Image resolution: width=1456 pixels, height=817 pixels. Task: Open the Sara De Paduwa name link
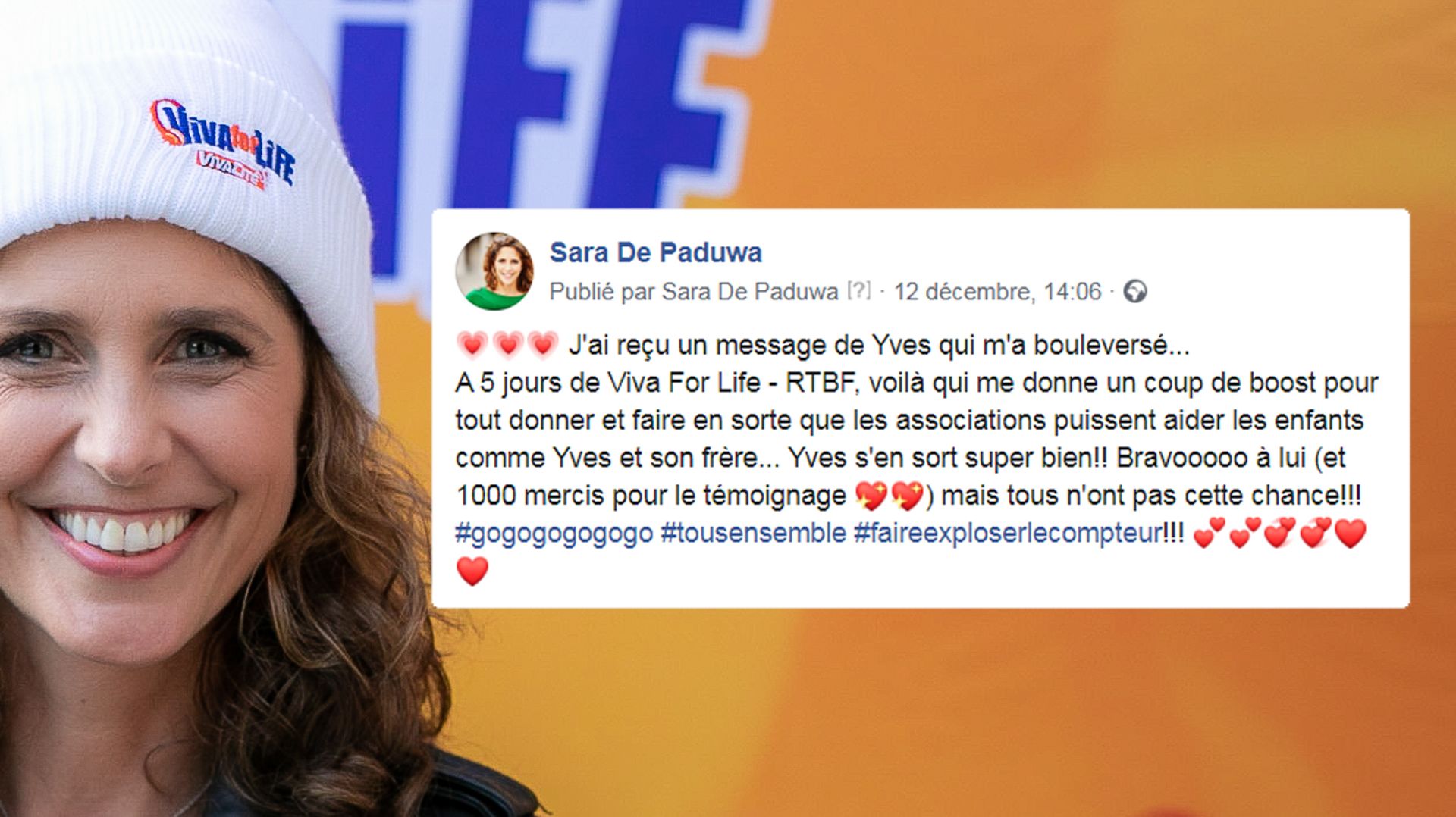click(x=655, y=252)
